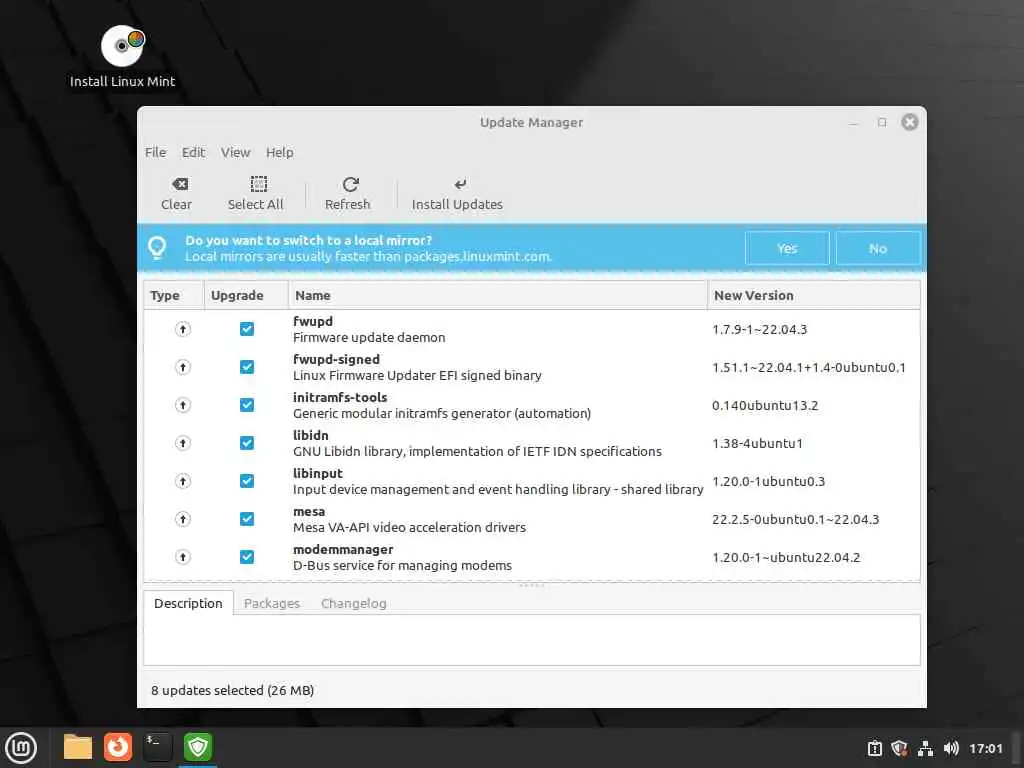Click the update type arrow icon for libinput
The width and height of the screenshot is (1024, 768).
pyautogui.click(x=183, y=481)
